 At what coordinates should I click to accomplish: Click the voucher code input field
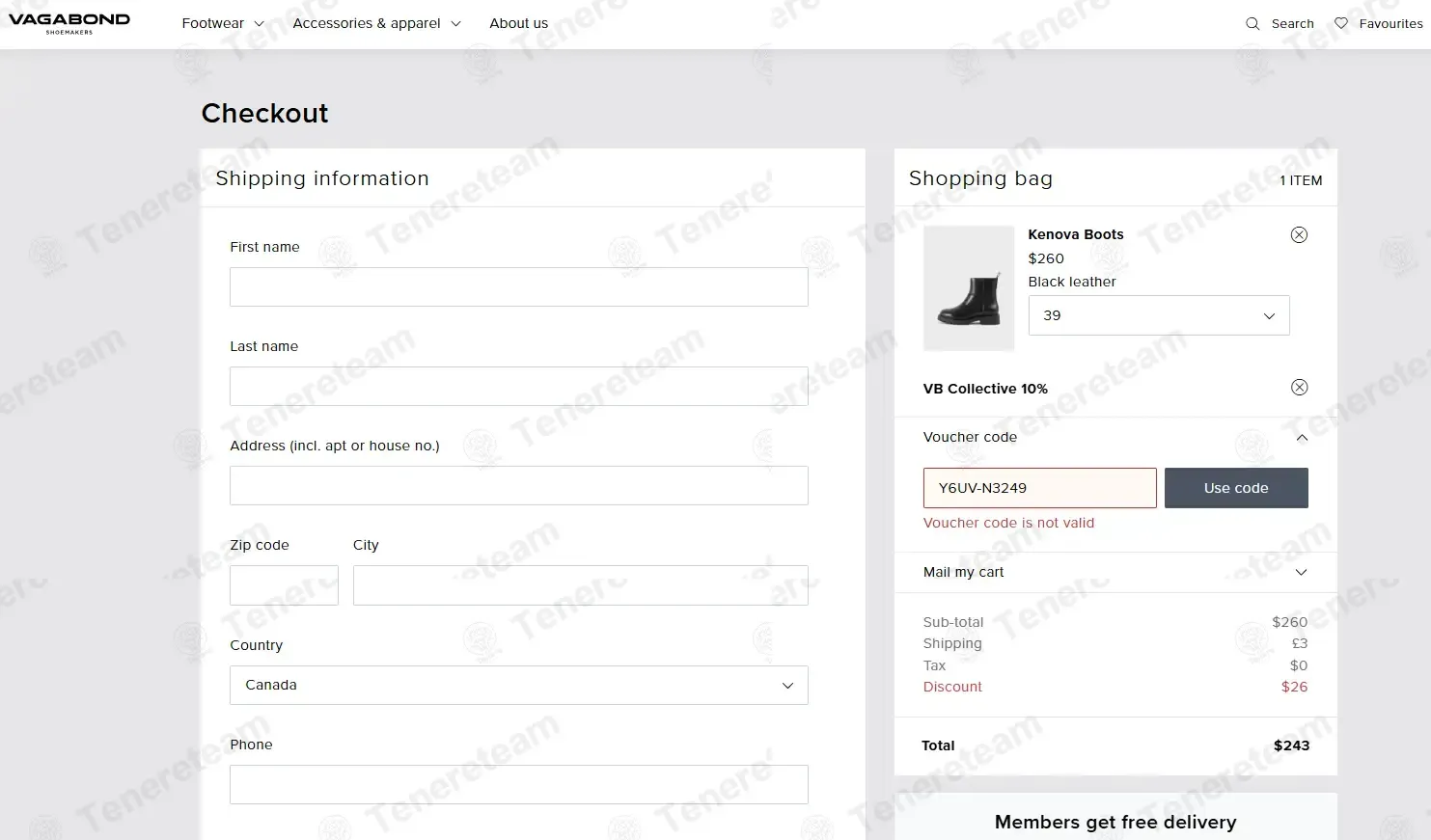1039,488
